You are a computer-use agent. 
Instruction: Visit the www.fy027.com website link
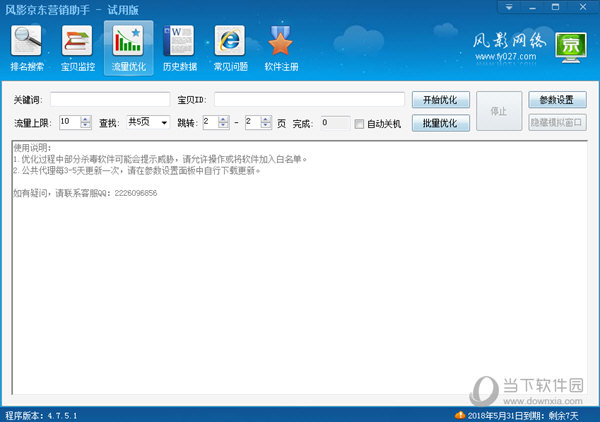coord(505,57)
